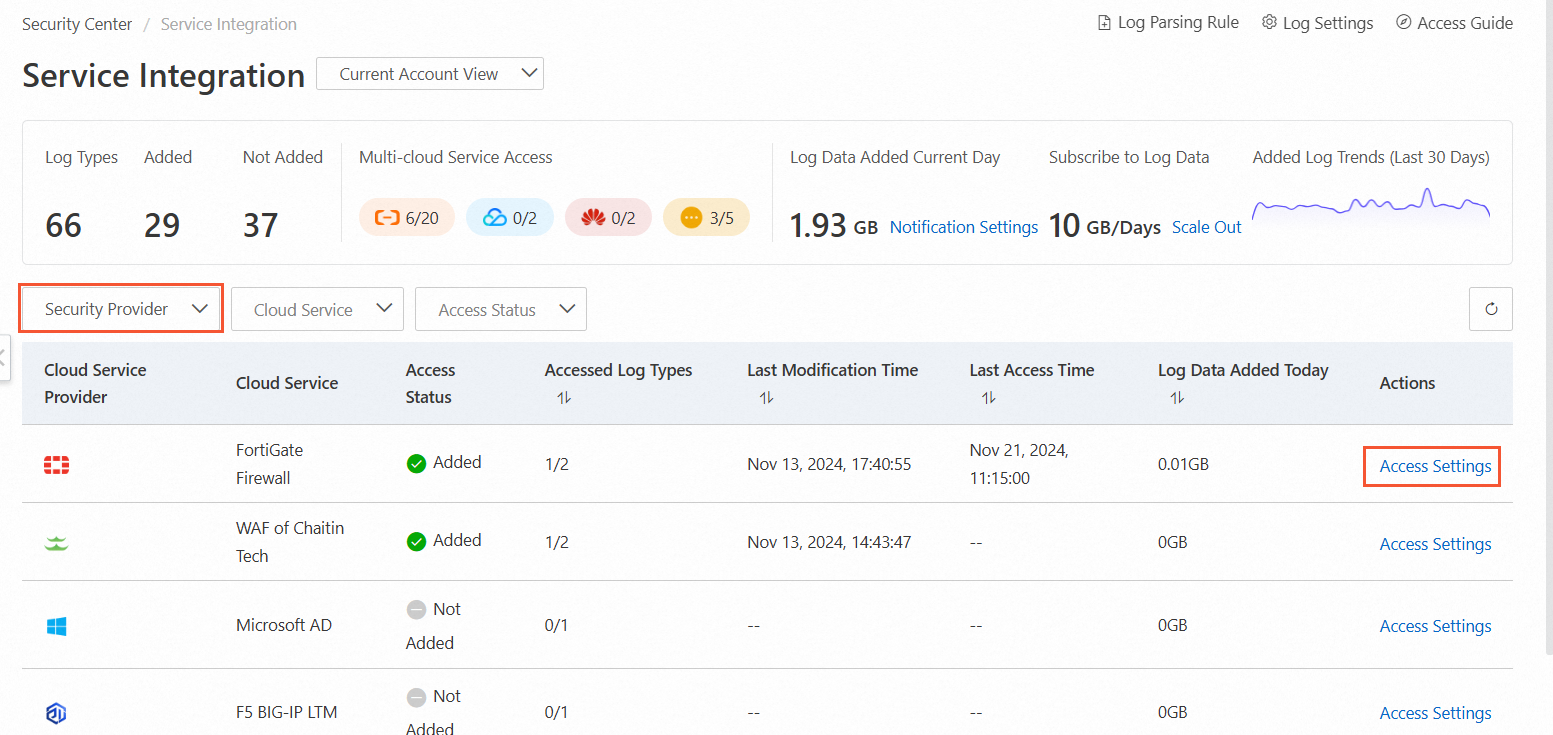Open the Security Provider dropdown
1553x735 pixels.
121,309
